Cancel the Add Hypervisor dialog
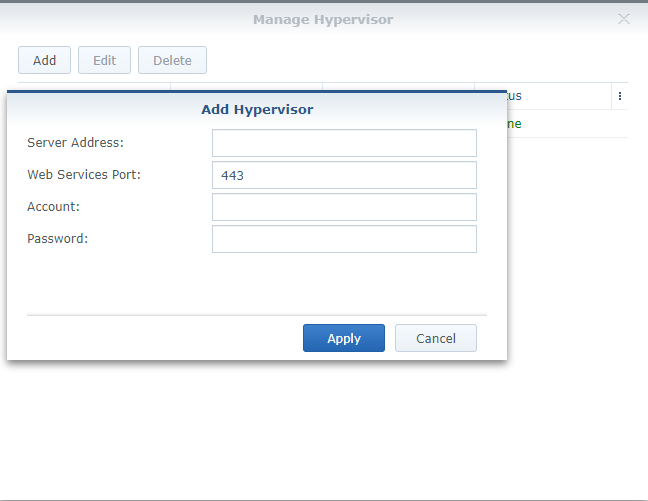 coord(436,338)
